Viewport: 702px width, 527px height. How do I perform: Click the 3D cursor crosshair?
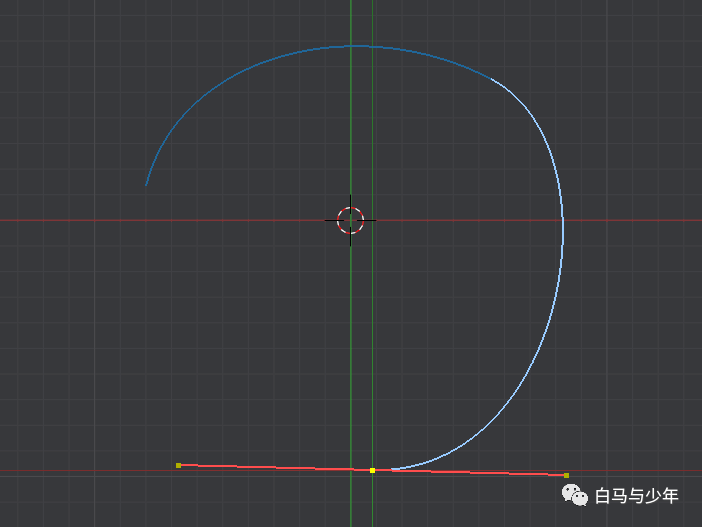(351, 220)
